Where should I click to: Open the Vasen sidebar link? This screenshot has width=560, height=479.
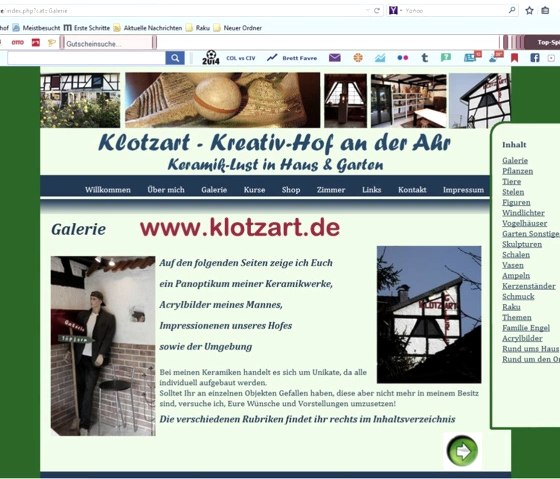[513, 265]
